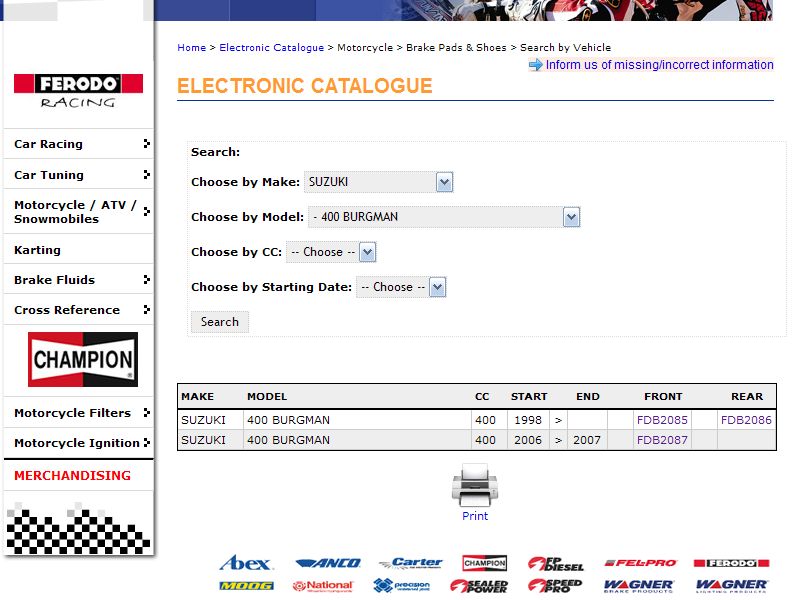Click the REAR column header
The image size is (800, 600).
coord(747,396)
